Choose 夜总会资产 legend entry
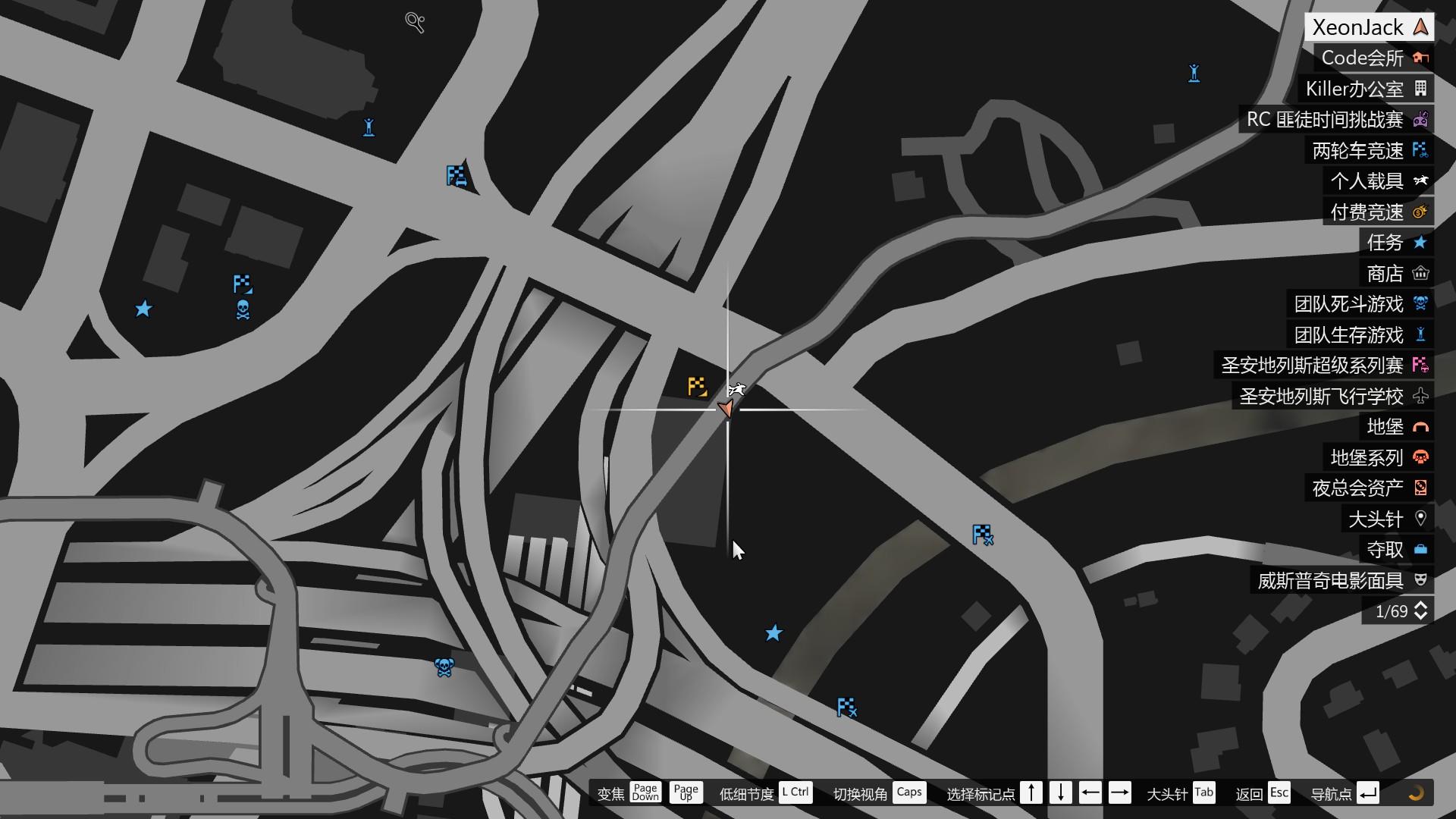 [x=1370, y=488]
